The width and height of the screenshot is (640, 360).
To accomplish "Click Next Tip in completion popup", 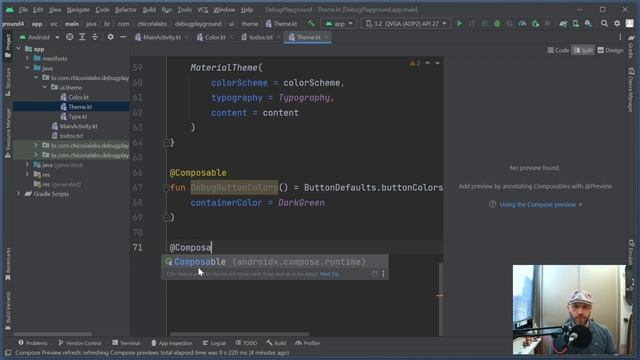I will click(x=329, y=274).
